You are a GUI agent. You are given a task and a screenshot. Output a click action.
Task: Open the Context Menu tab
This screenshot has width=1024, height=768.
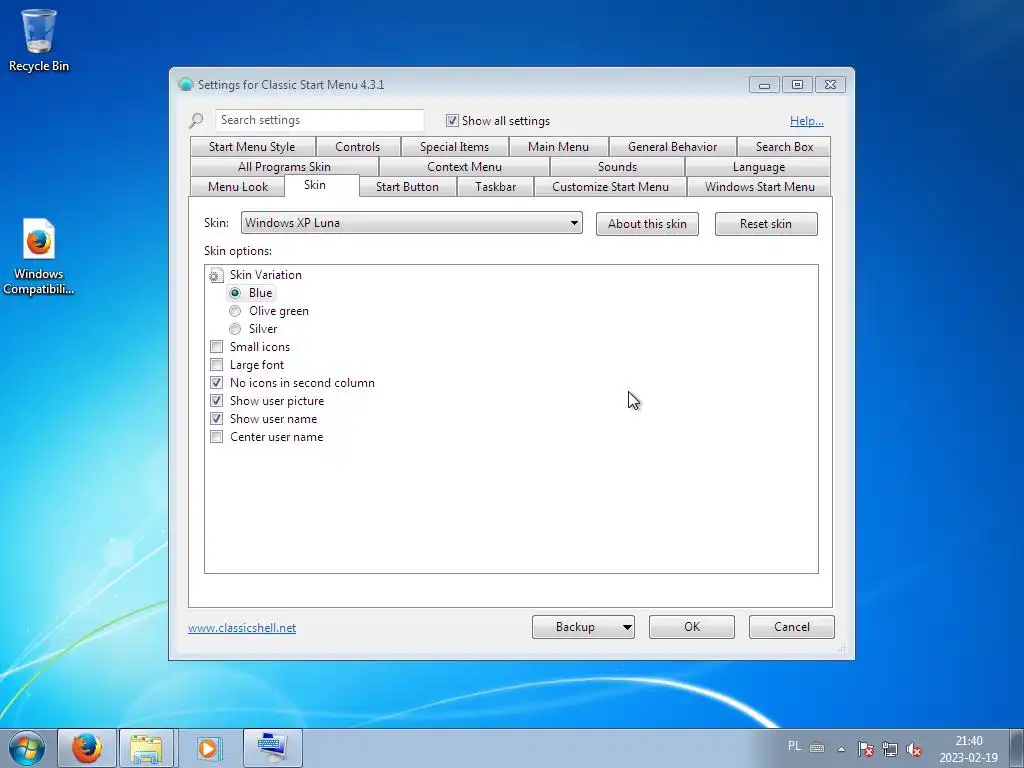pos(464,167)
